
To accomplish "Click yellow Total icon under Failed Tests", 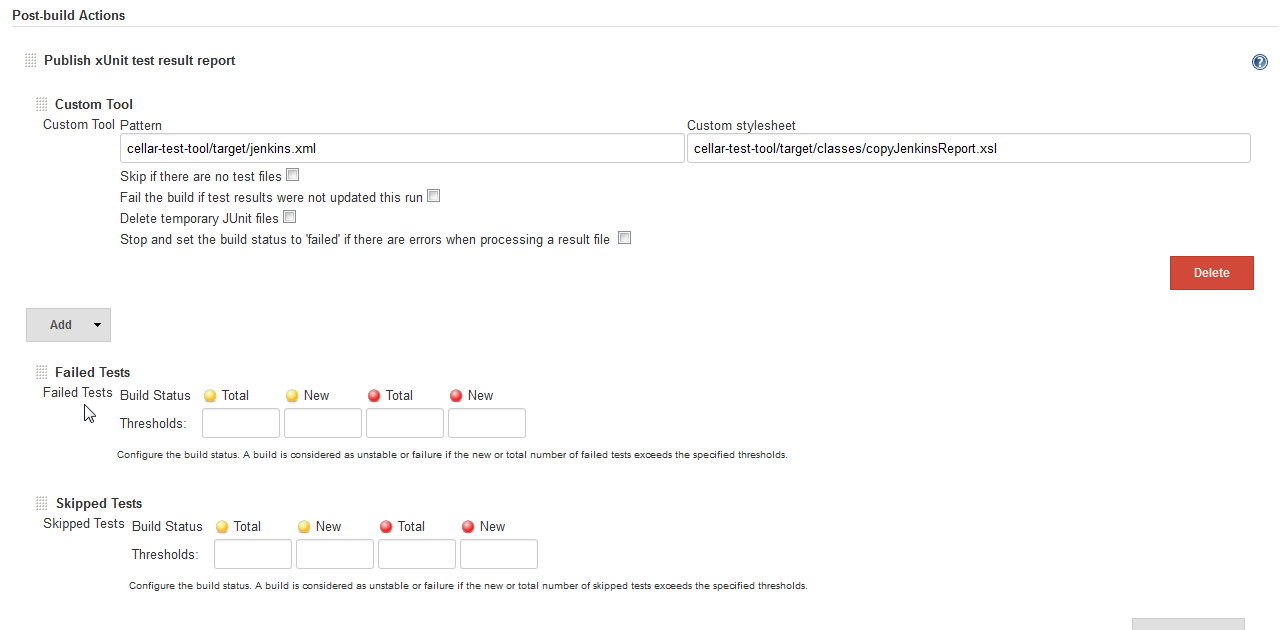I will coord(210,396).
